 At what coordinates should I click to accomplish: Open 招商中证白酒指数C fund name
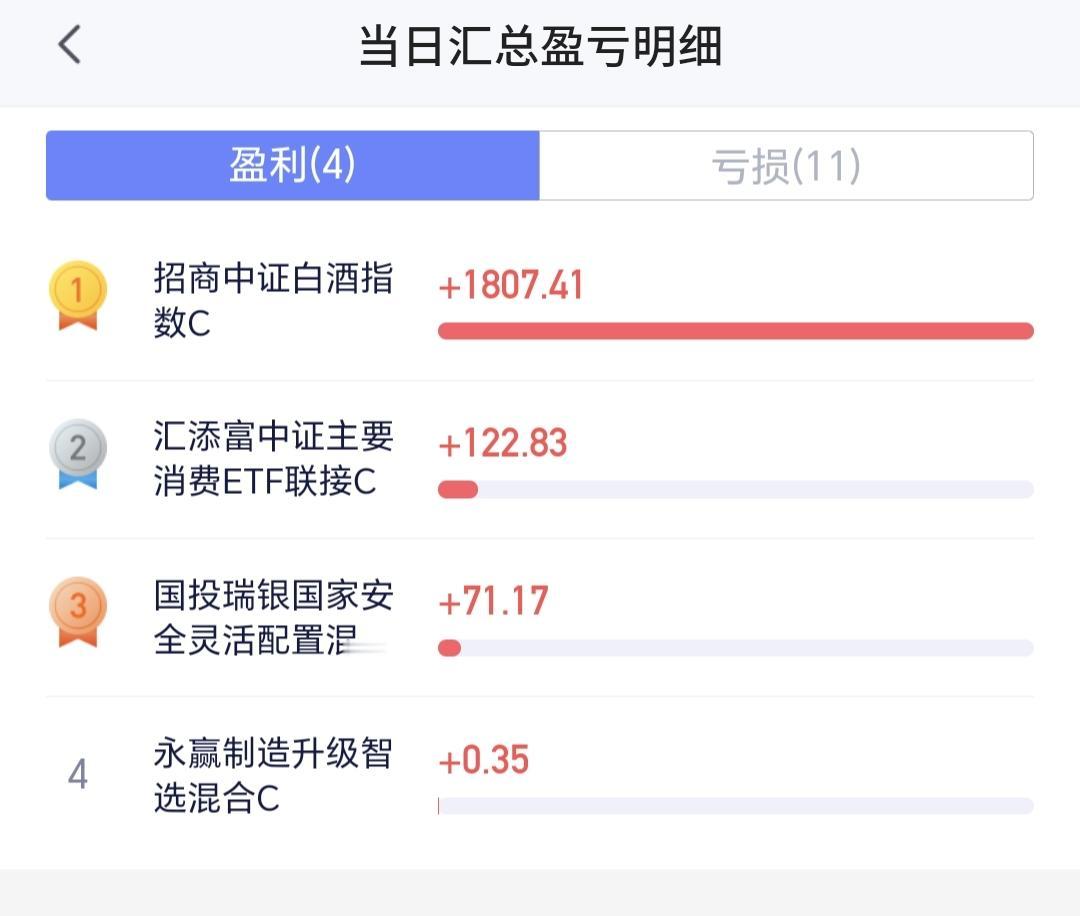272,300
